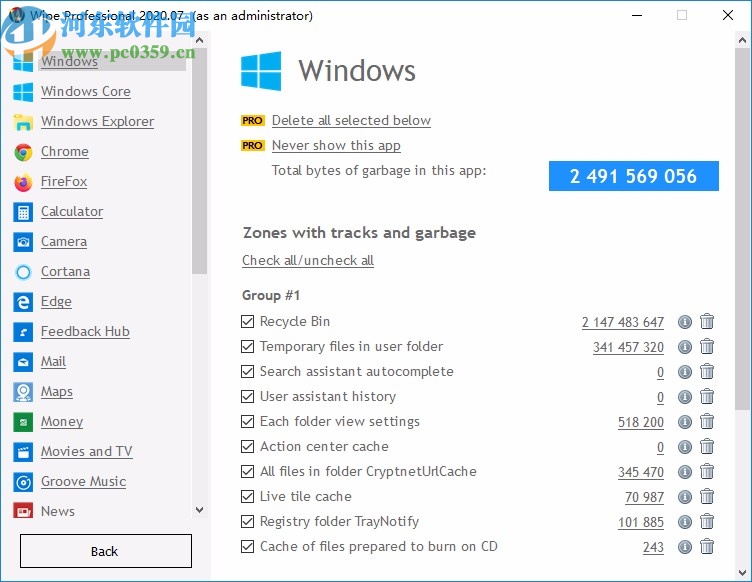The height and width of the screenshot is (582, 752).
Task: Click sidebar scroll up arrow
Action: (200, 40)
